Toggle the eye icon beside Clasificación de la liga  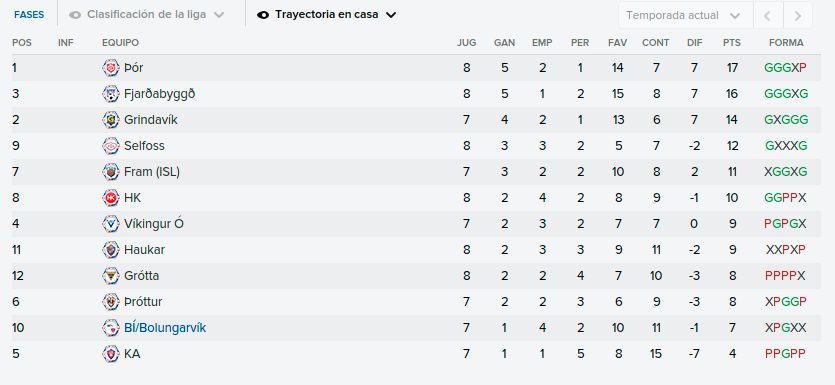click(x=76, y=15)
